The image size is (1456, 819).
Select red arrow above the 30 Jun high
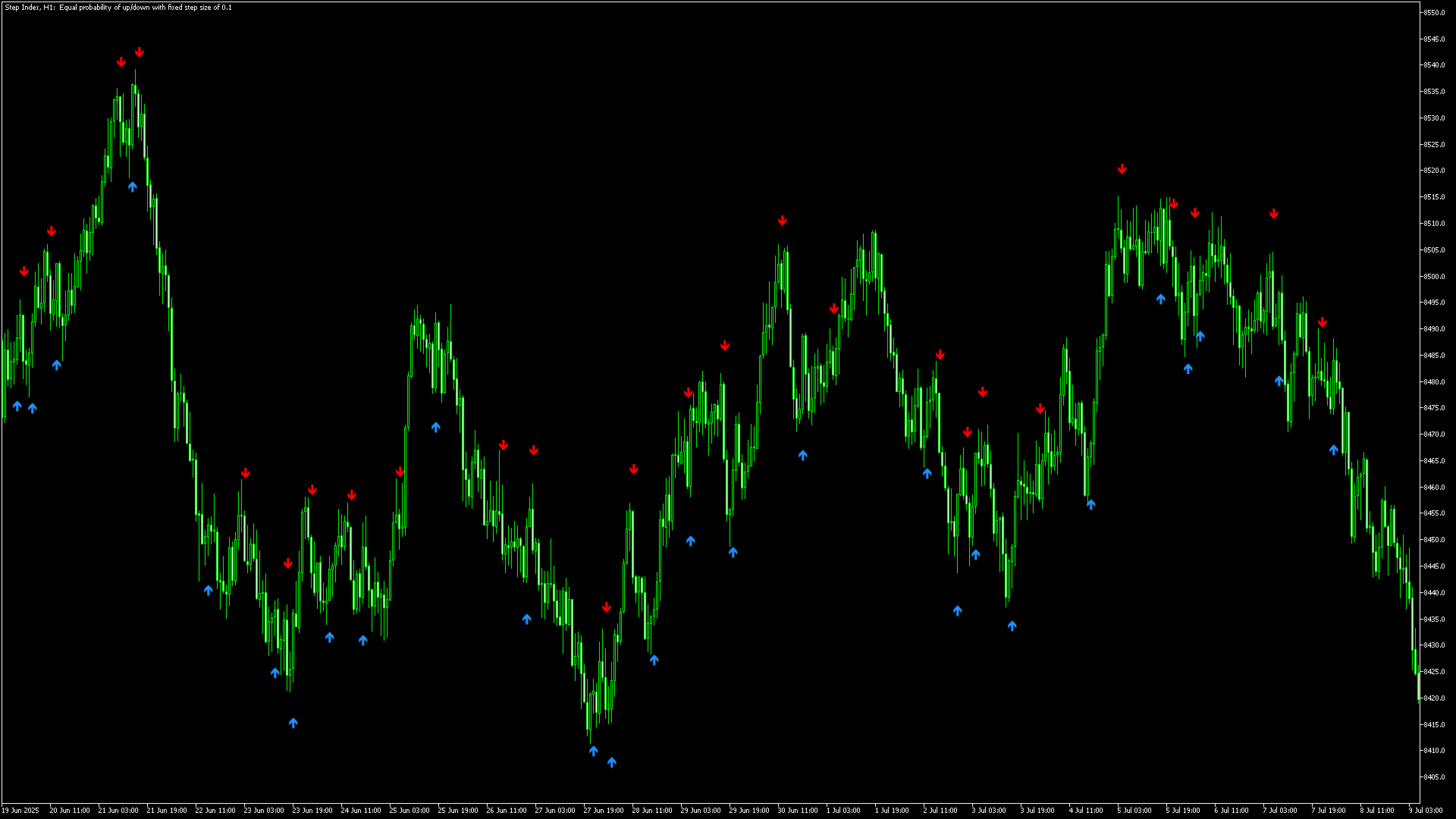pyautogui.click(x=783, y=221)
